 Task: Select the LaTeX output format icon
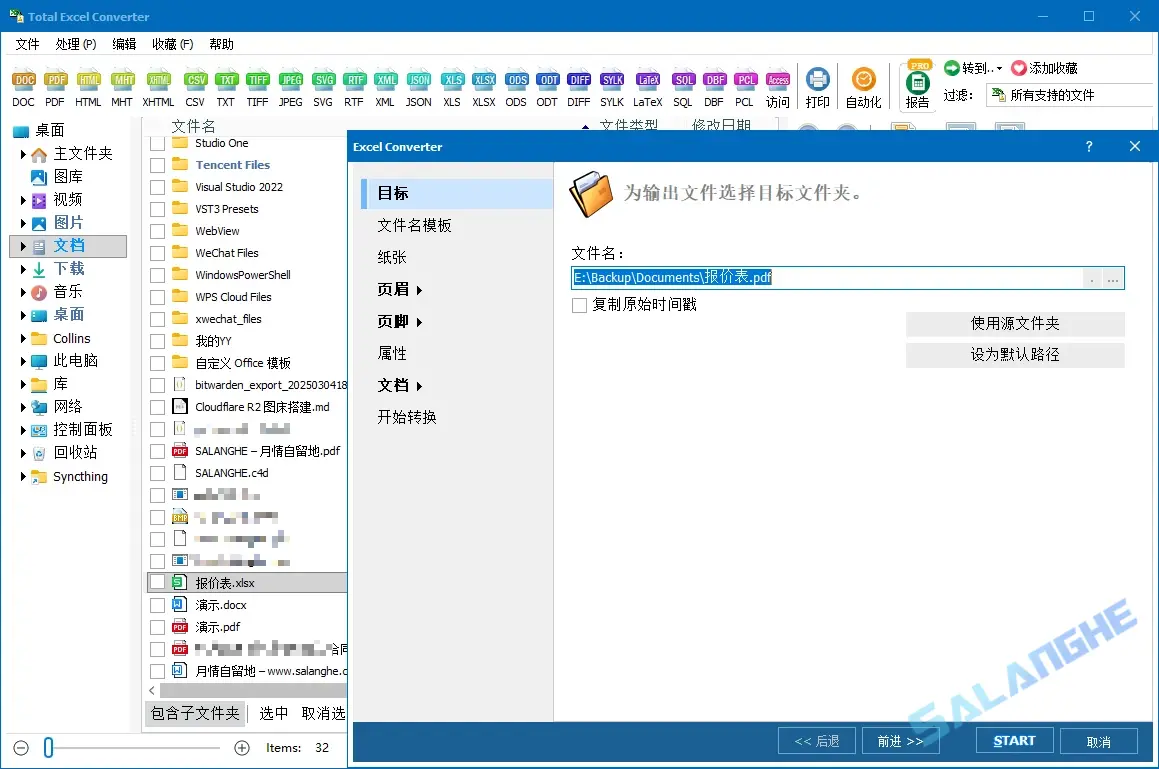coord(647,80)
